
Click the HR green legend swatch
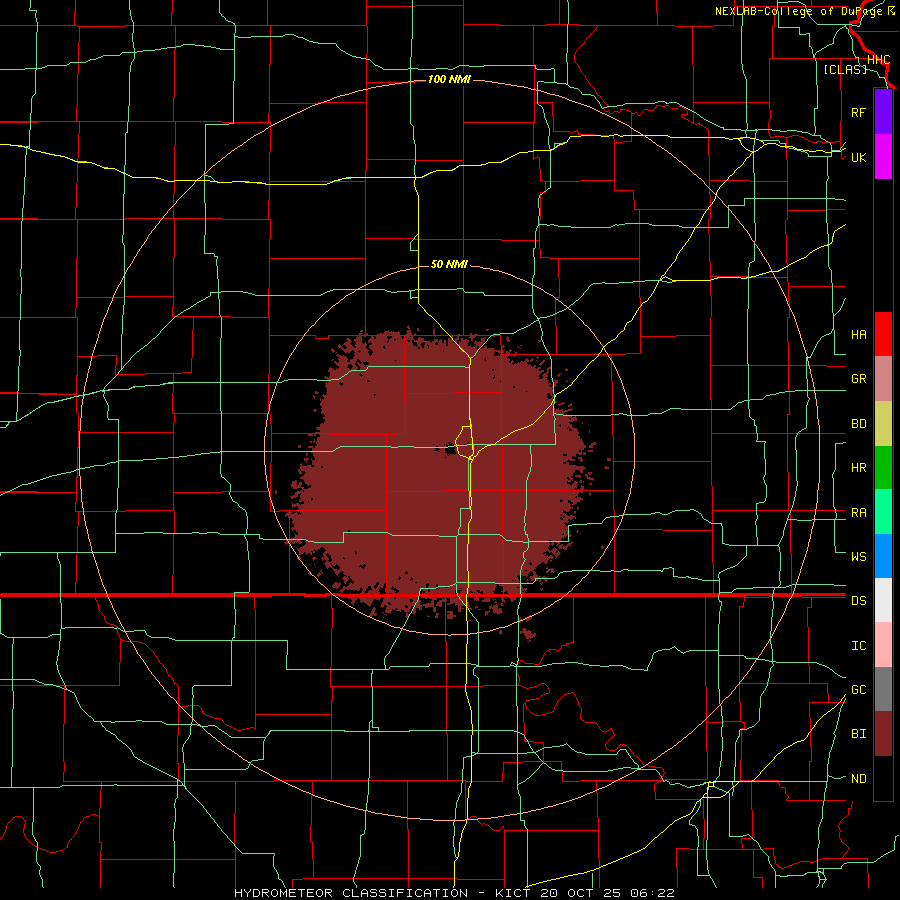[883, 468]
